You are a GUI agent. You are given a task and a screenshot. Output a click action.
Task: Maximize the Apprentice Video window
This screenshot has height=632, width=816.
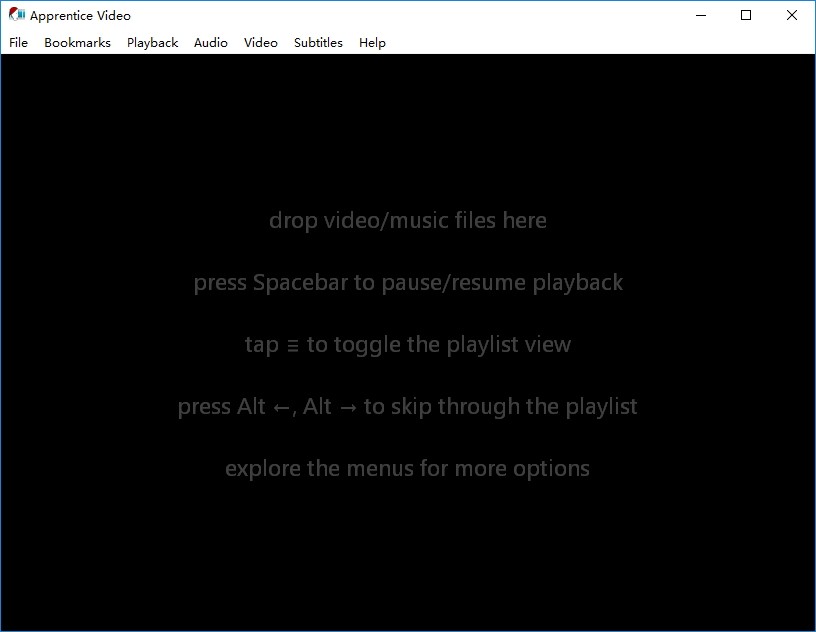click(x=746, y=15)
